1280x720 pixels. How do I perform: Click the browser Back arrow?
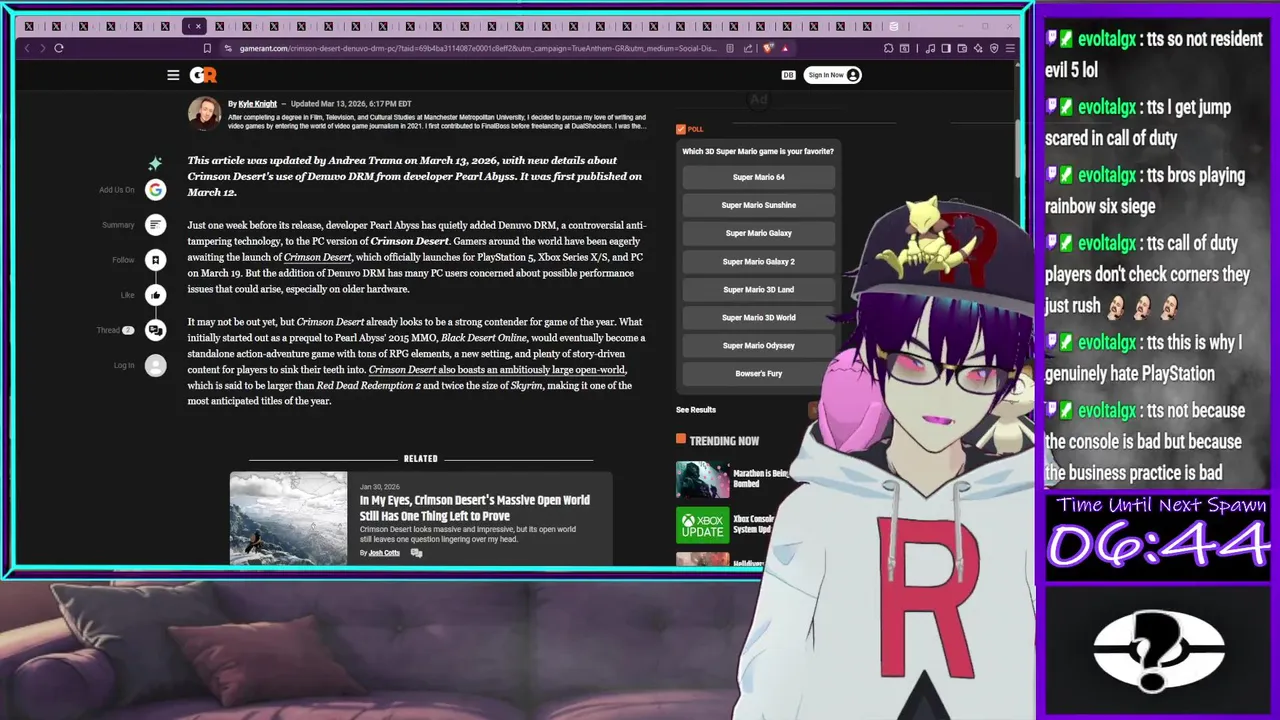pyautogui.click(x=28, y=48)
